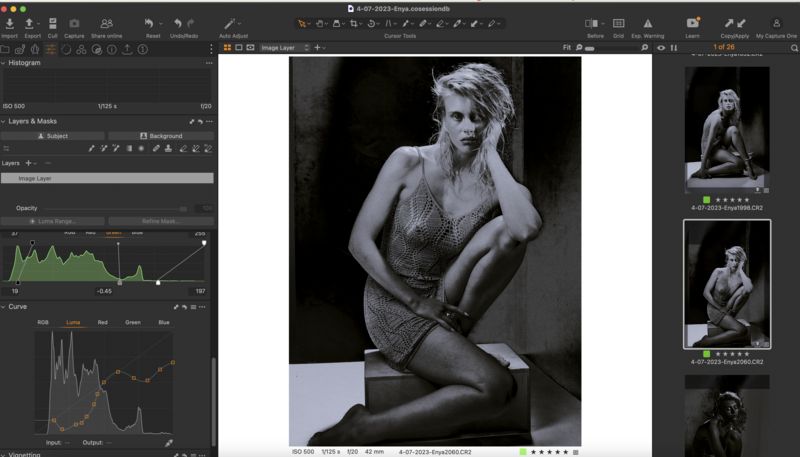Open Before view options dropdown arrow
Viewport: 800px width, 457px height.
click(x=603, y=23)
